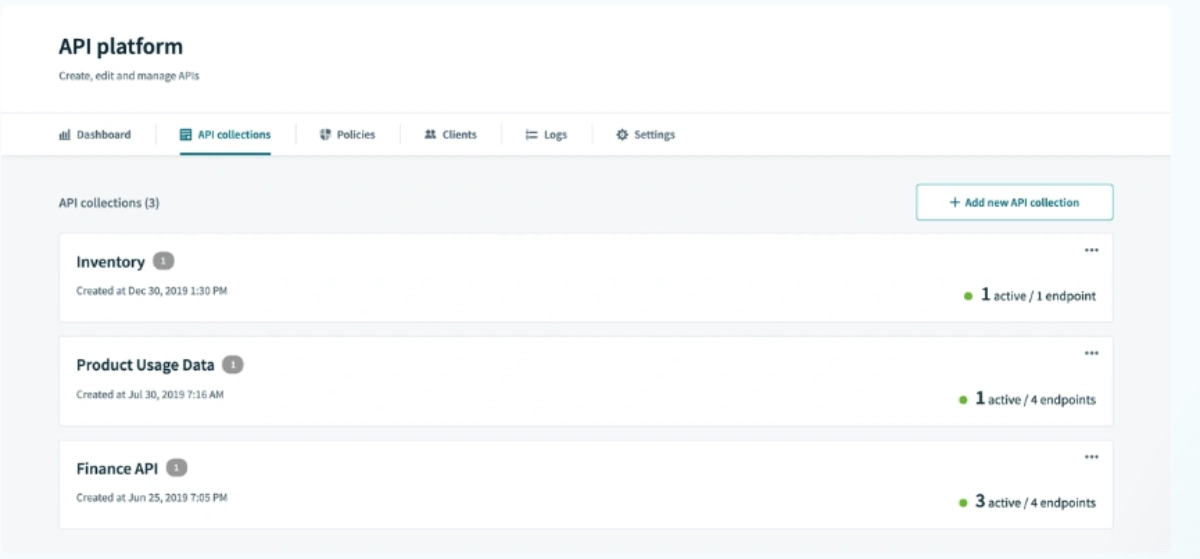1200x559 pixels.
Task: Open the Finance API three-dot menu
Action: (1091, 457)
